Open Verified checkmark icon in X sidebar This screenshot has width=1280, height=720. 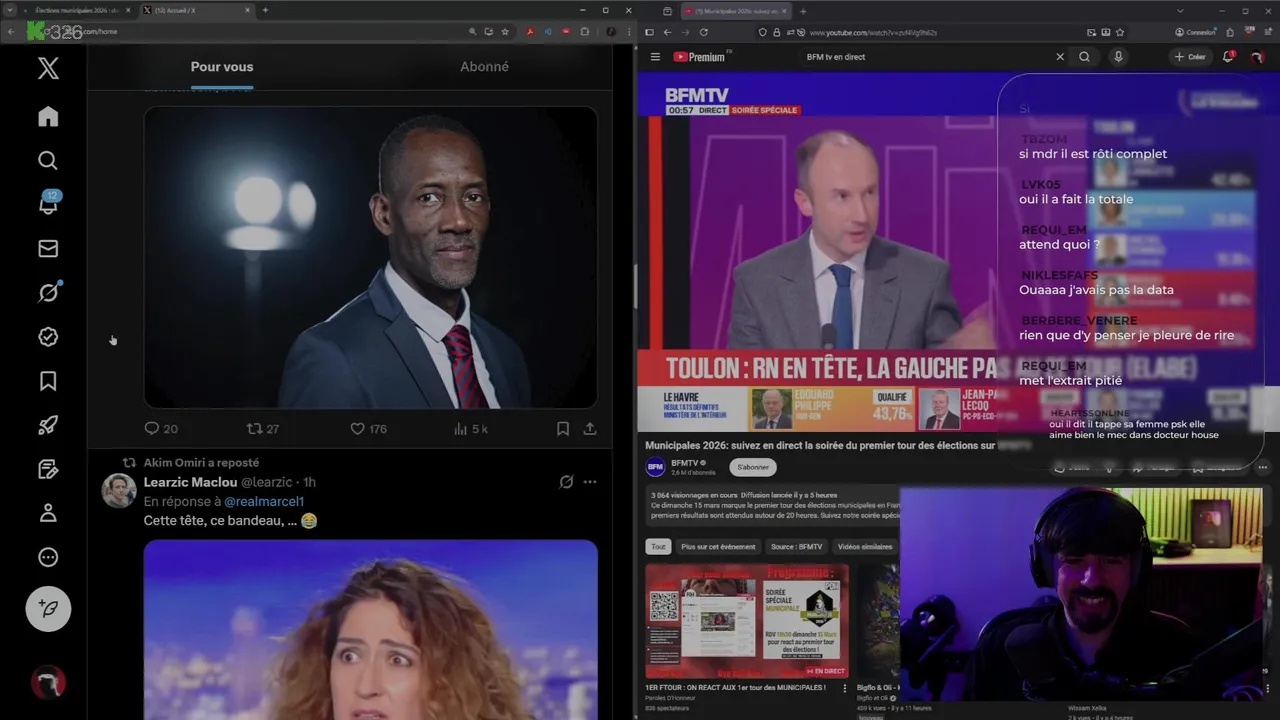pos(48,337)
